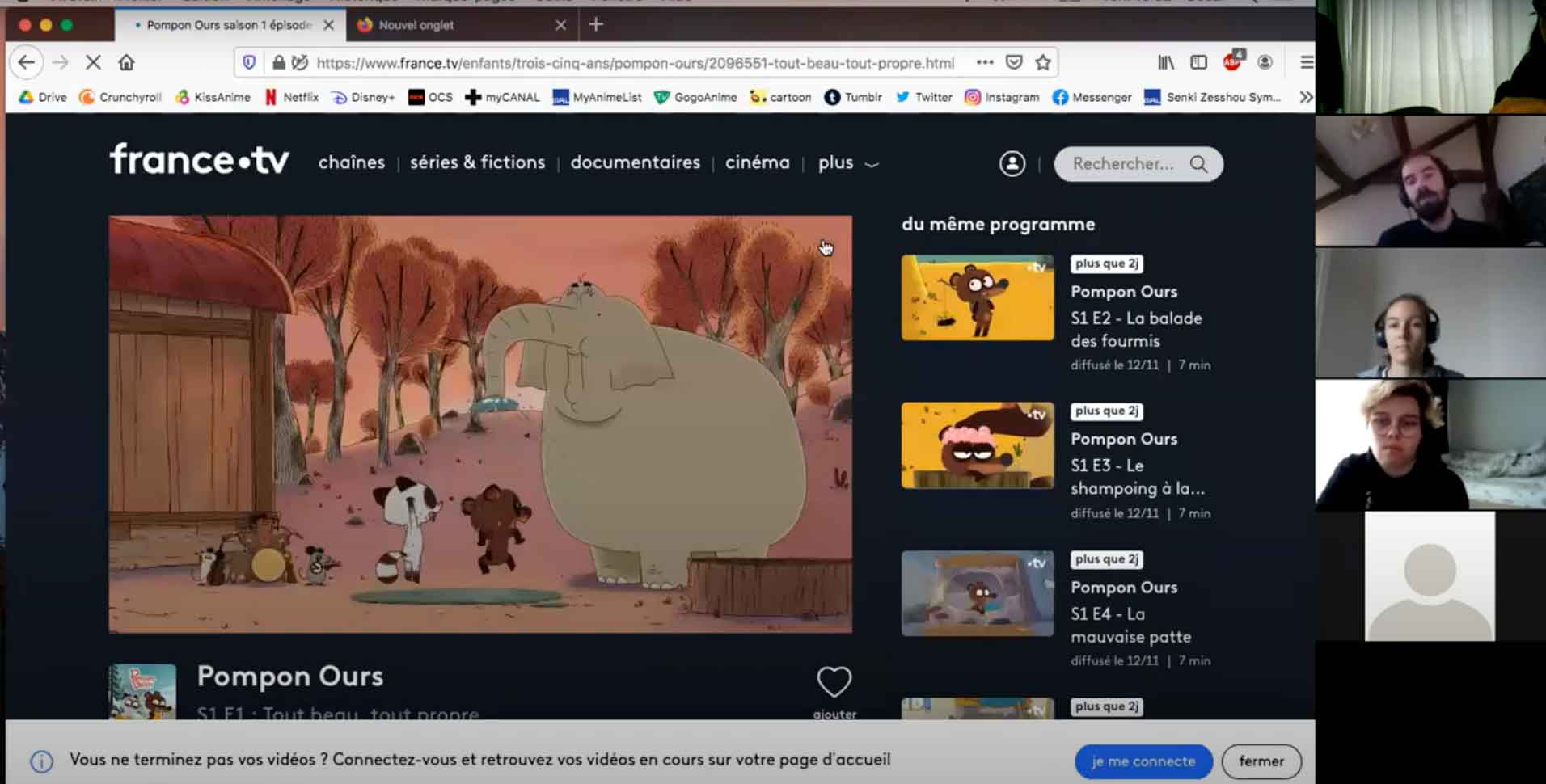Bookmark this page with star icon

click(x=1043, y=62)
